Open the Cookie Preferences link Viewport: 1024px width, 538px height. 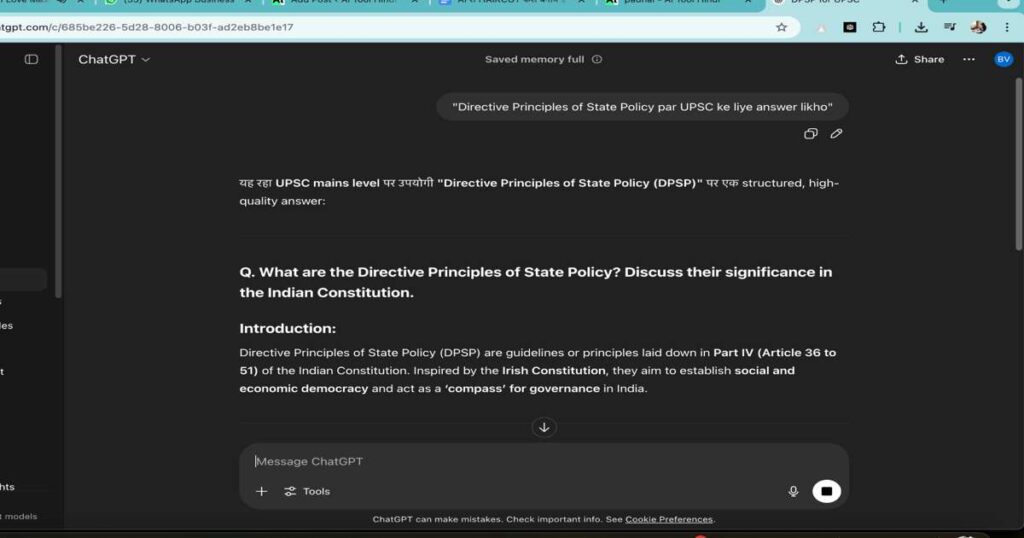(669, 520)
